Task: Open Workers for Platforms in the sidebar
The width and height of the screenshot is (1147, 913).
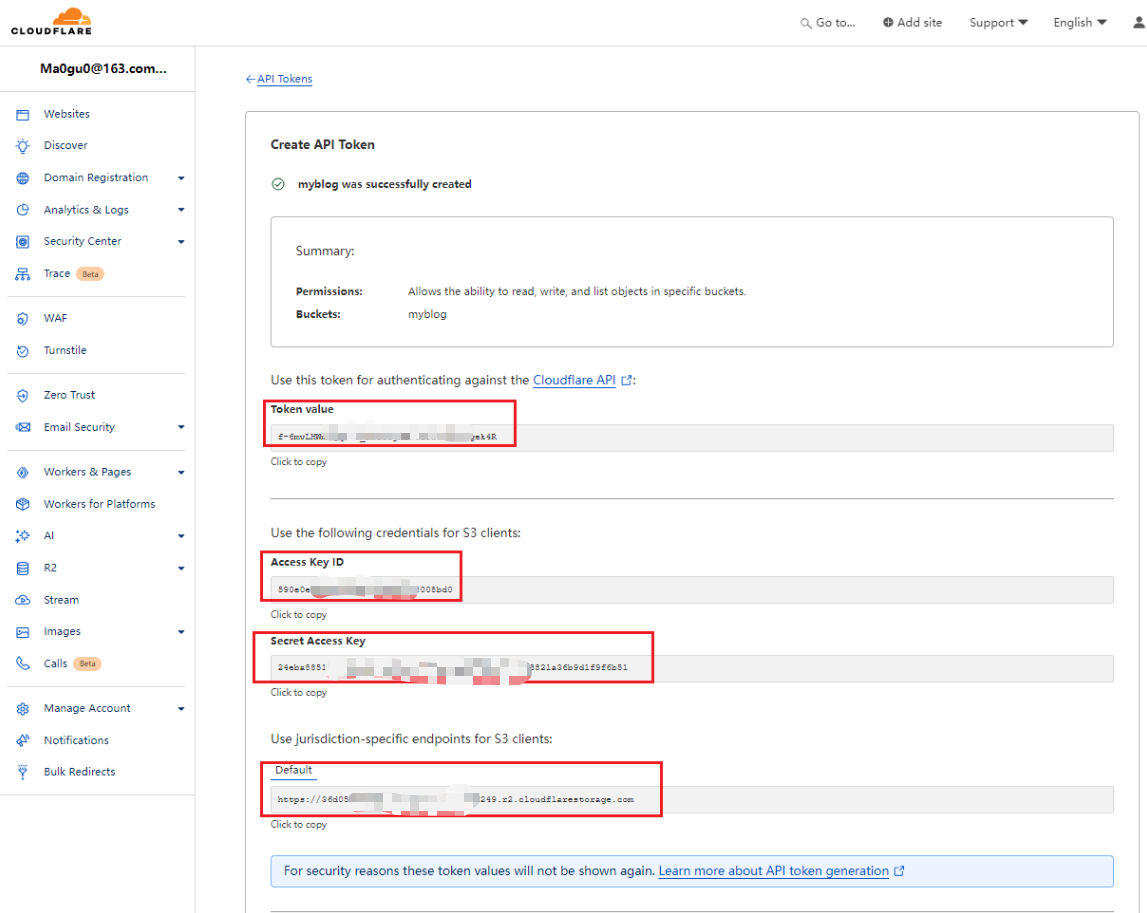Action: [99, 504]
